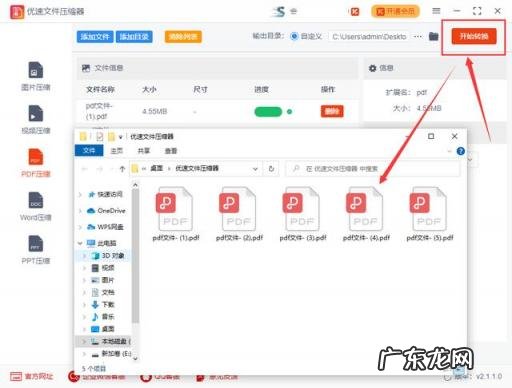512x388 pixels.
Task: Select the PDF压缩 tool in sidebar
Action: pos(36,163)
